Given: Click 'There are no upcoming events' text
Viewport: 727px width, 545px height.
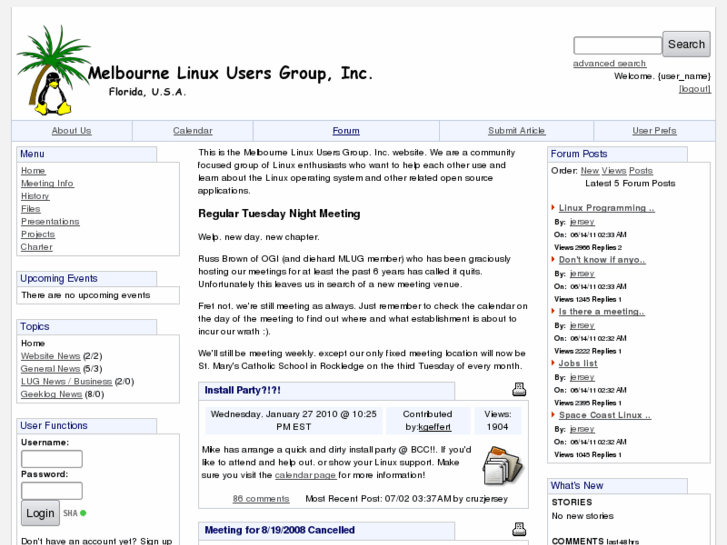Looking at the screenshot, I should (x=86, y=295).
